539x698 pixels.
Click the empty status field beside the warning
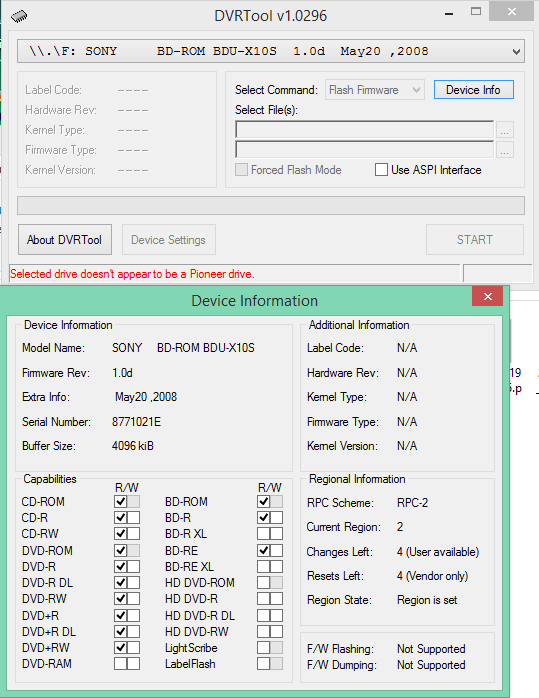(x=498, y=273)
